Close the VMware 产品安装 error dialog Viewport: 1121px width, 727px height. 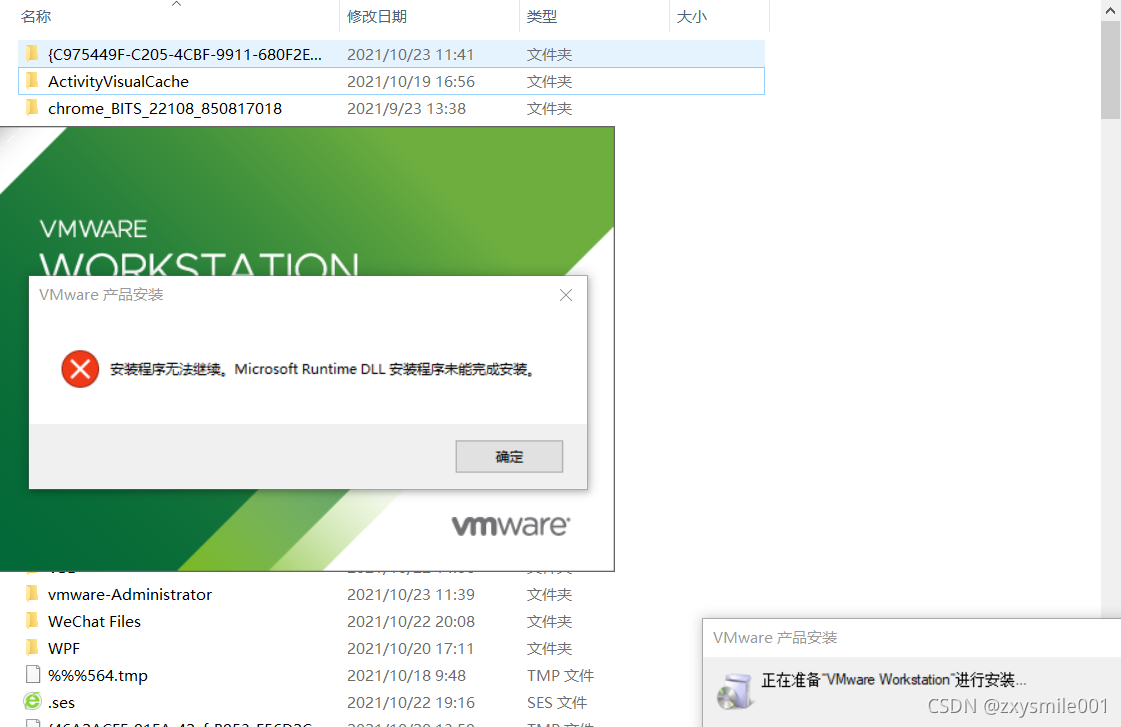(x=566, y=295)
